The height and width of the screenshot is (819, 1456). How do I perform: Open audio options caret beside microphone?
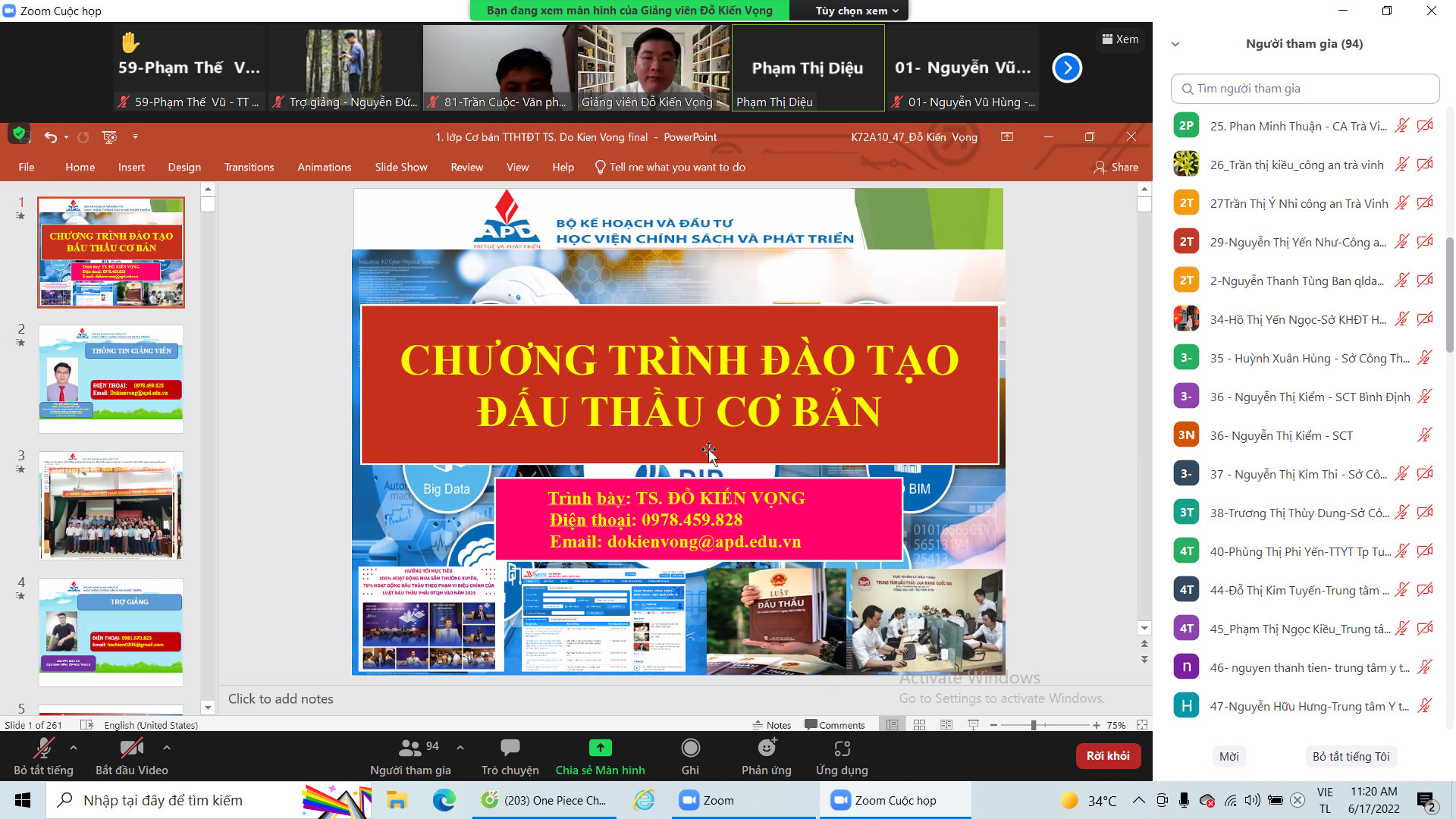click(x=74, y=747)
